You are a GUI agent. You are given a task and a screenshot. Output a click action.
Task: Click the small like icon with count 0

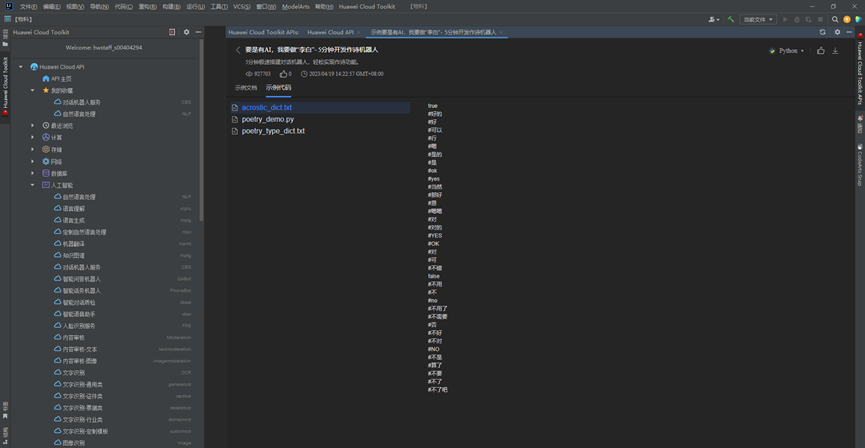pyautogui.click(x=283, y=74)
